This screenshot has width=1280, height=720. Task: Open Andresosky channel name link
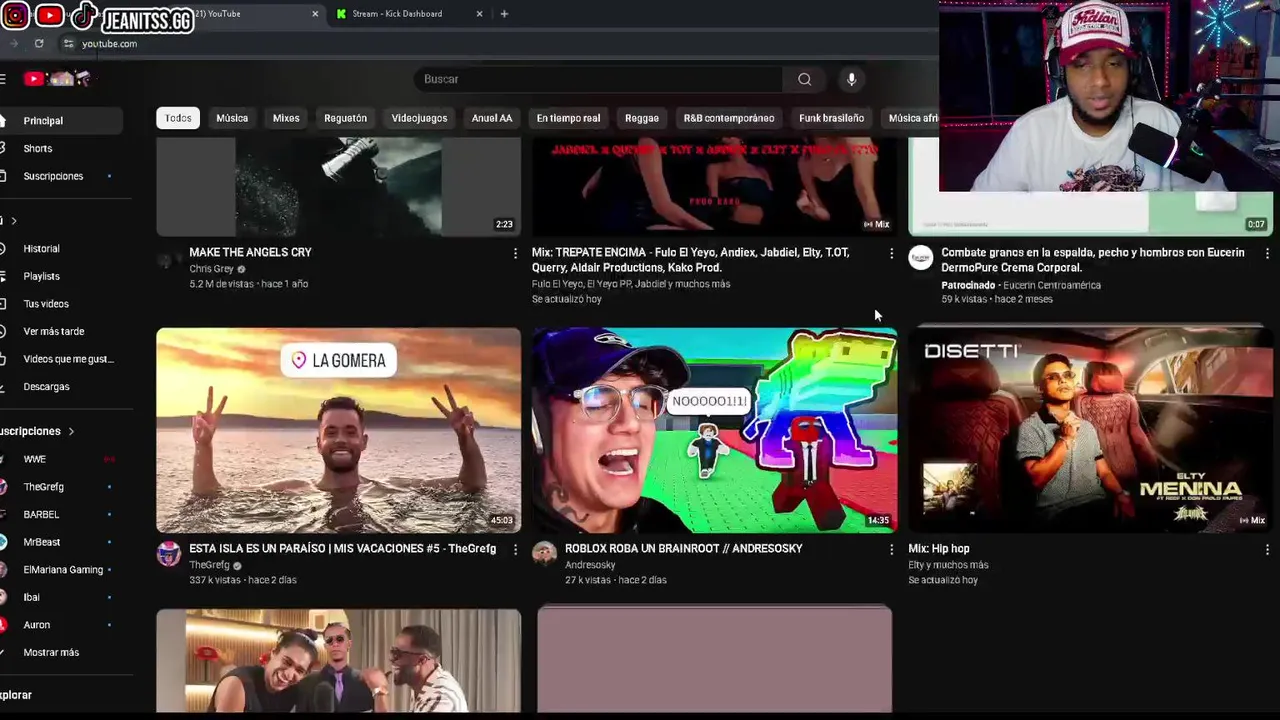(590, 565)
